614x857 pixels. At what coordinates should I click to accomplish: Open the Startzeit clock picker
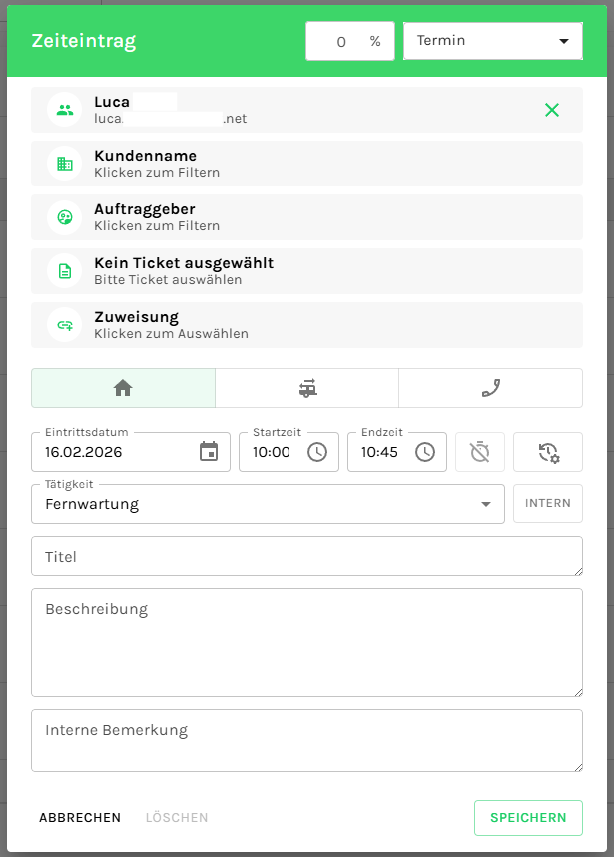click(317, 452)
